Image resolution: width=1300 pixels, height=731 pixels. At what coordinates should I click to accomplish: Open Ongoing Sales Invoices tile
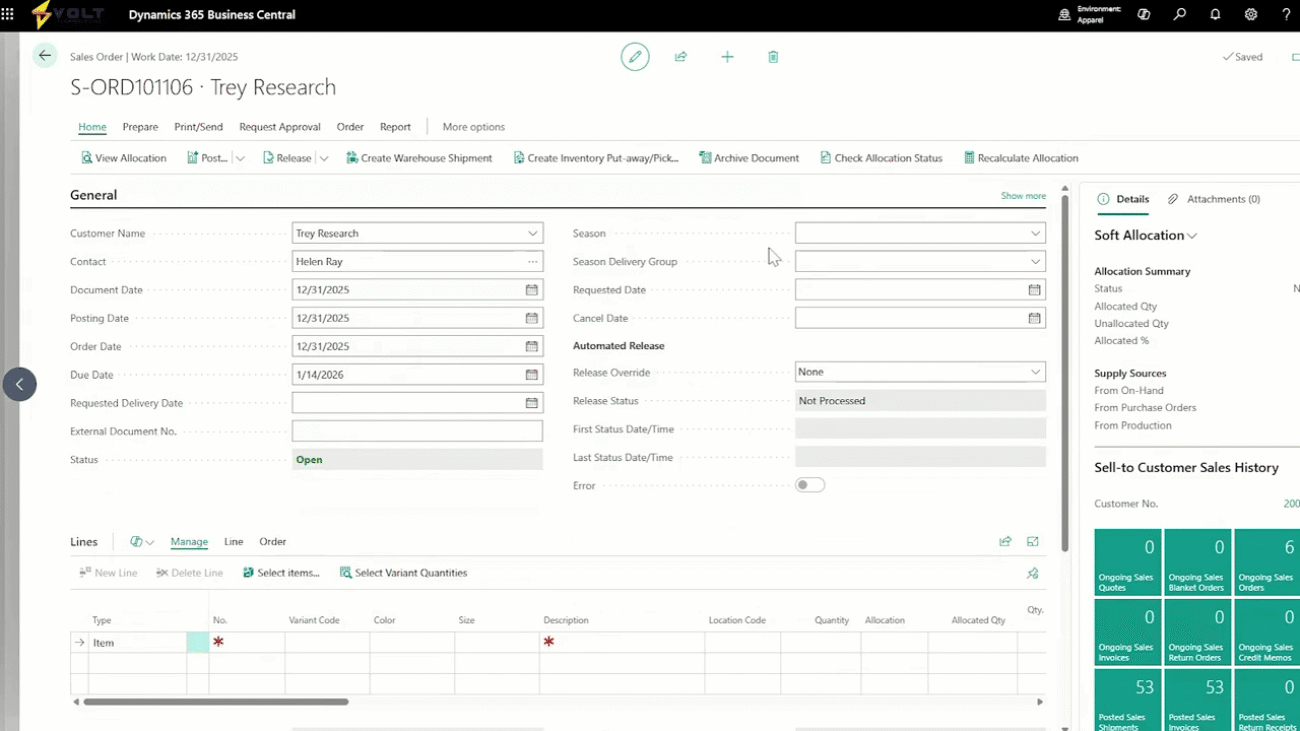pyautogui.click(x=1128, y=632)
